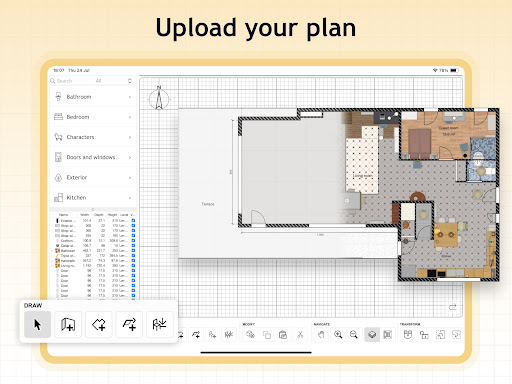
Task: Paste using the clipboard icon under Modify
Action: [x=283, y=334]
